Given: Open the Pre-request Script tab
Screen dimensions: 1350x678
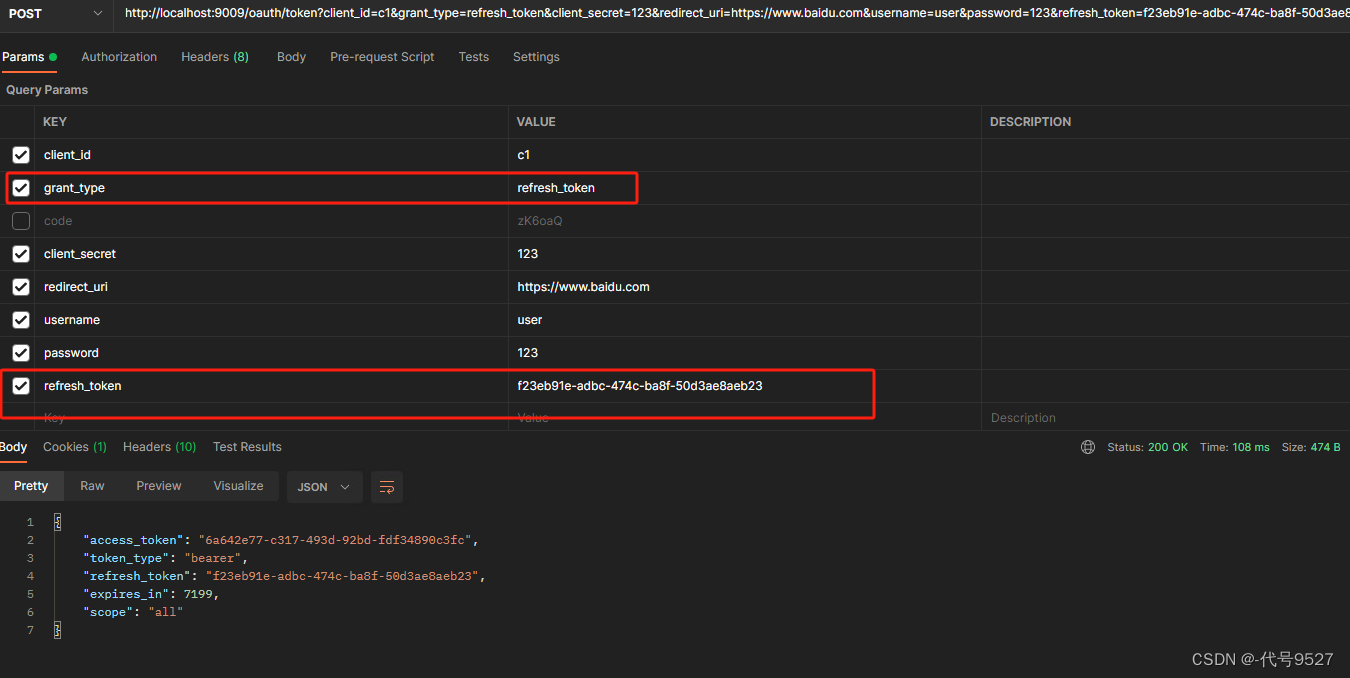Looking at the screenshot, I should click(382, 57).
